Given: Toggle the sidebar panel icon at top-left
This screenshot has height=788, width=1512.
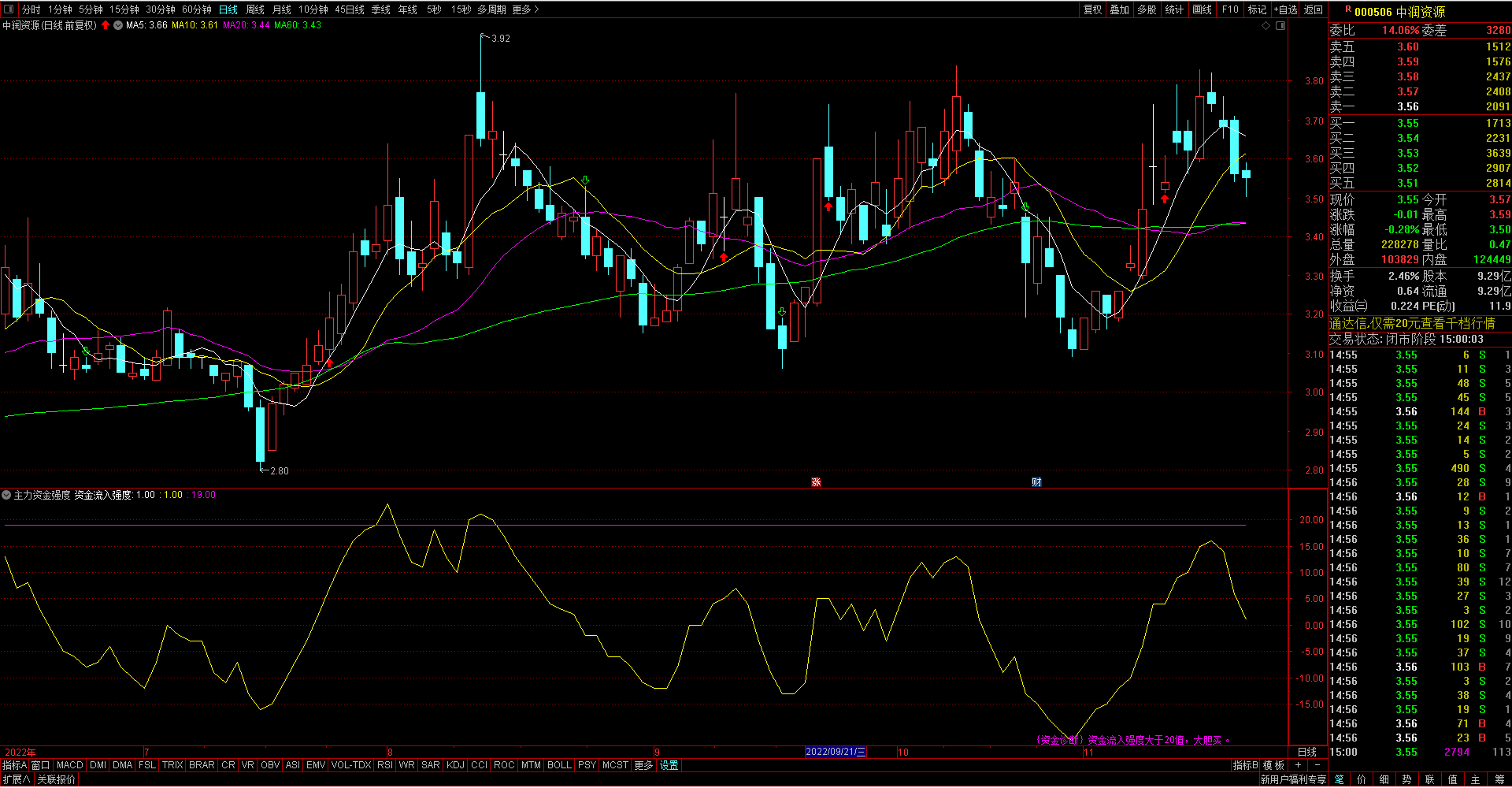Looking at the screenshot, I should coord(9,9).
